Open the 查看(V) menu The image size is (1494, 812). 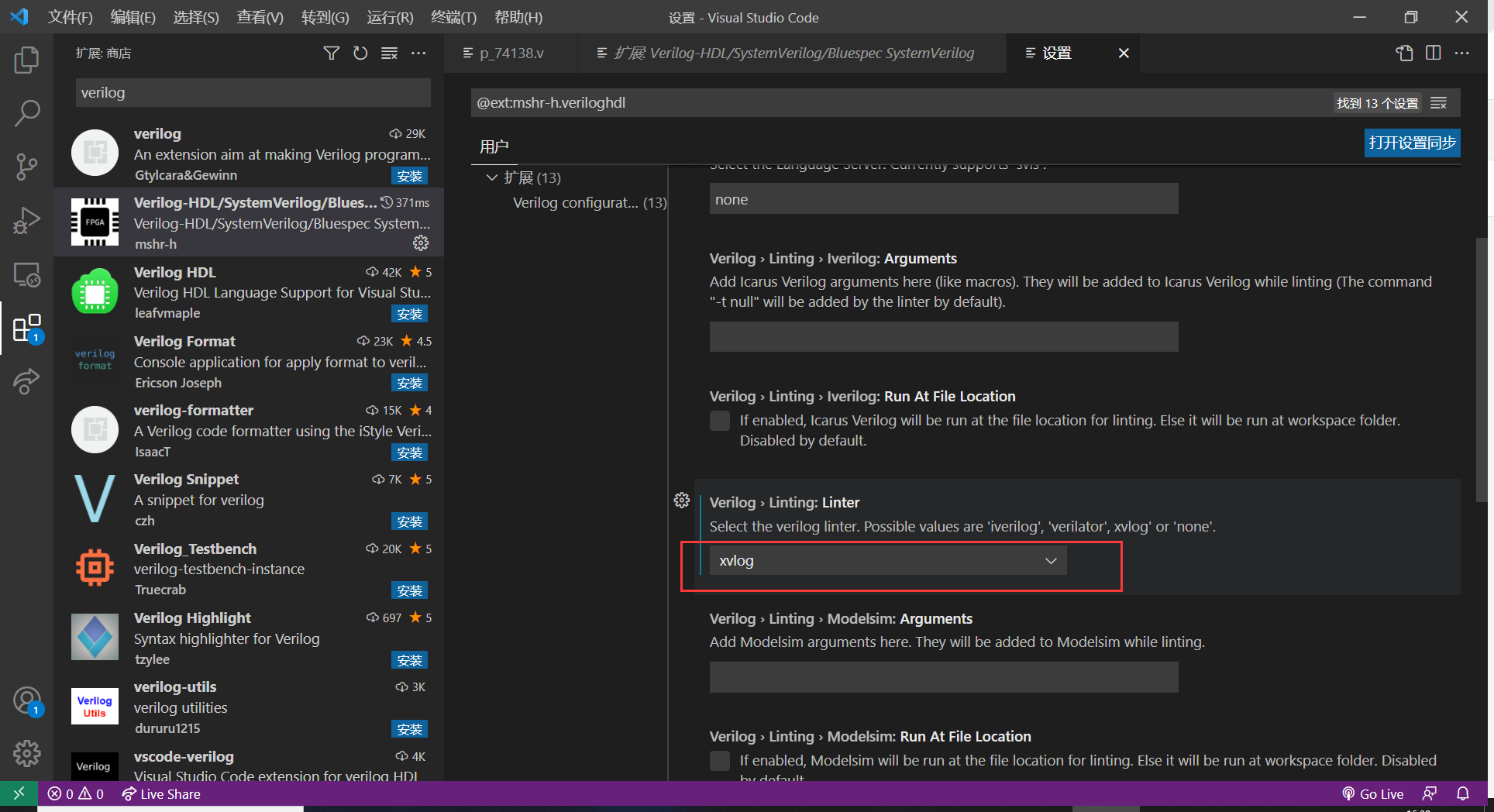click(x=260, y=17)
